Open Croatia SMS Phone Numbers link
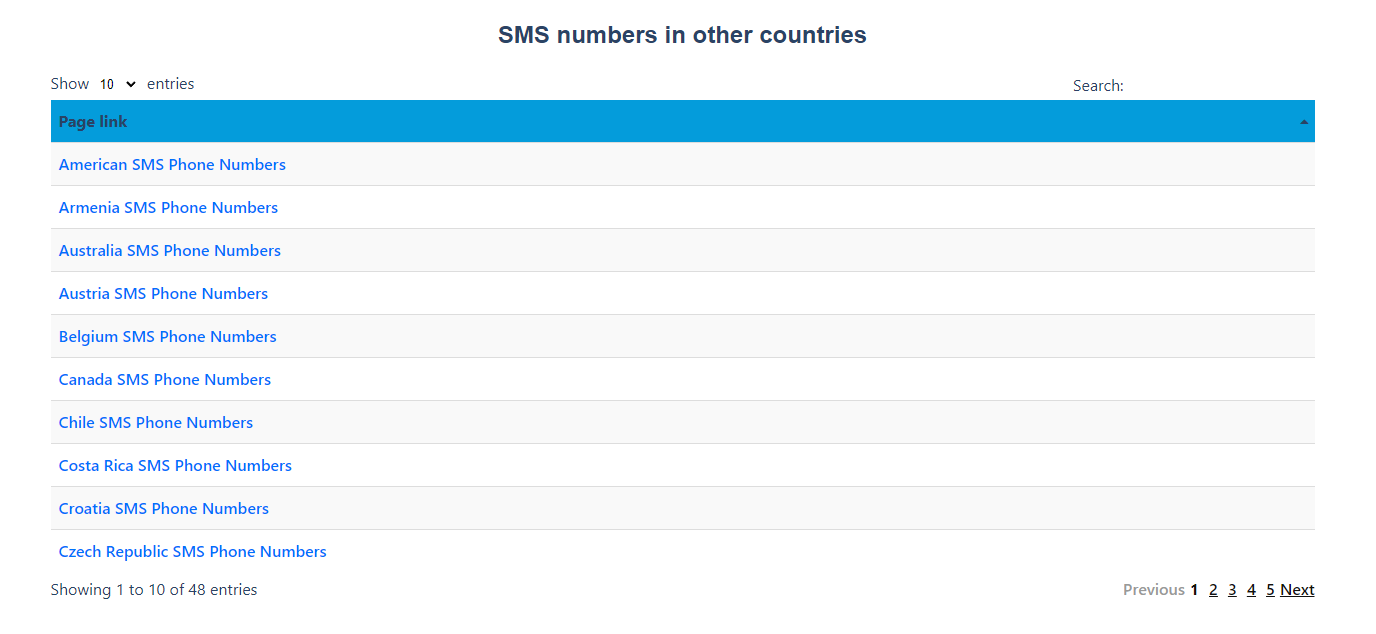 (x=164, y=509)
